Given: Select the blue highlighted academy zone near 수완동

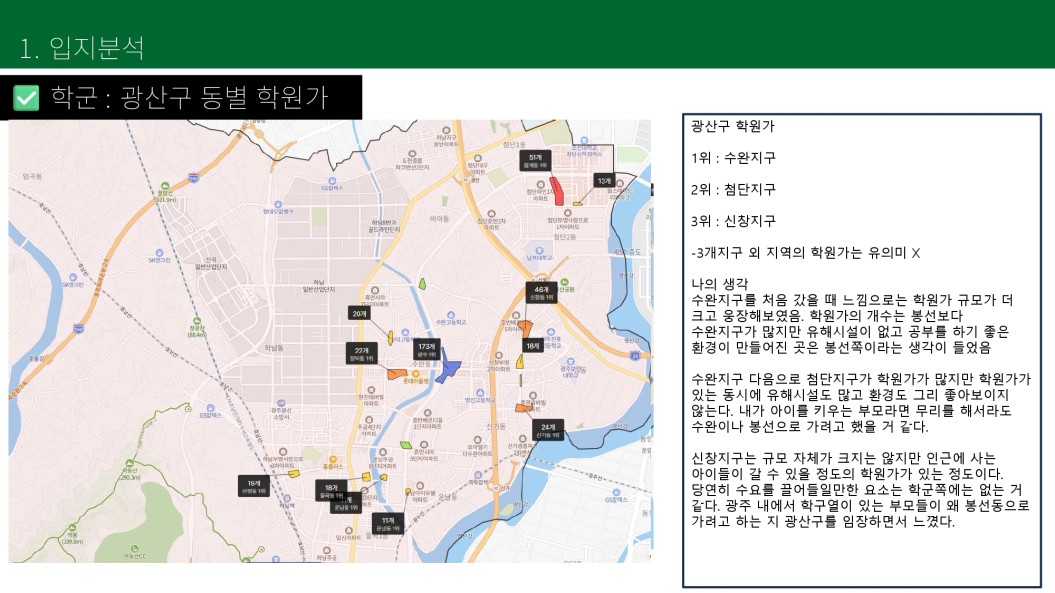Looking at the screenshot, I should [x=447, y=368].
